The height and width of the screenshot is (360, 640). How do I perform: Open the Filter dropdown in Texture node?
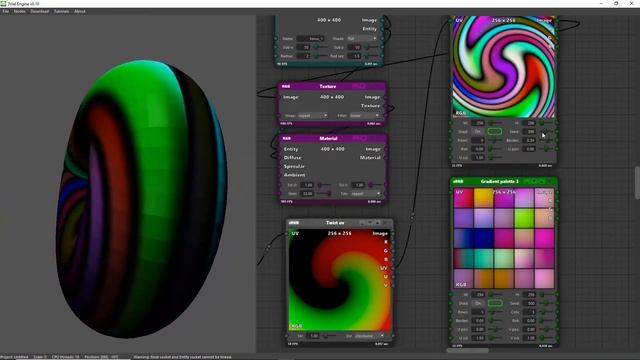pyautogui.click(x=364, y=116)
